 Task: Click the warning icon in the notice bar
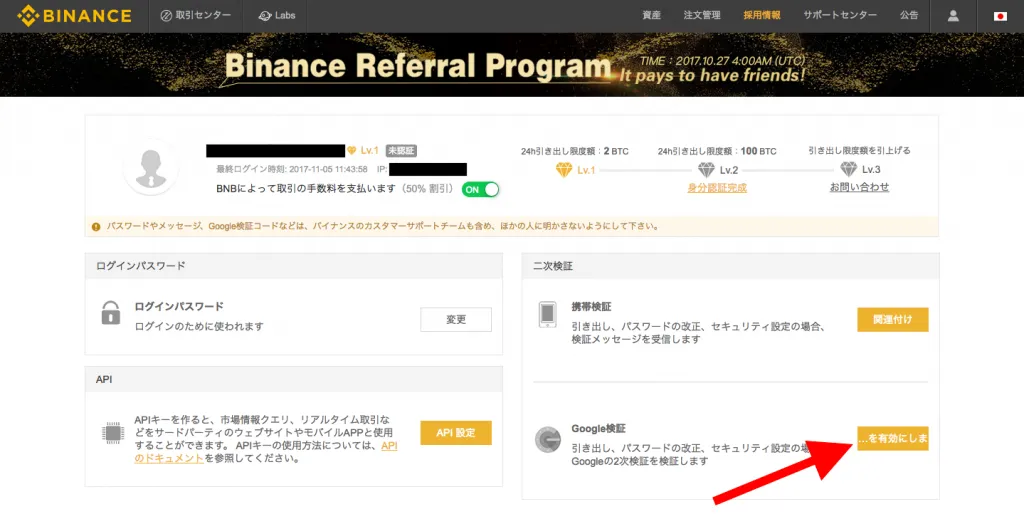(x=96, y=227)
